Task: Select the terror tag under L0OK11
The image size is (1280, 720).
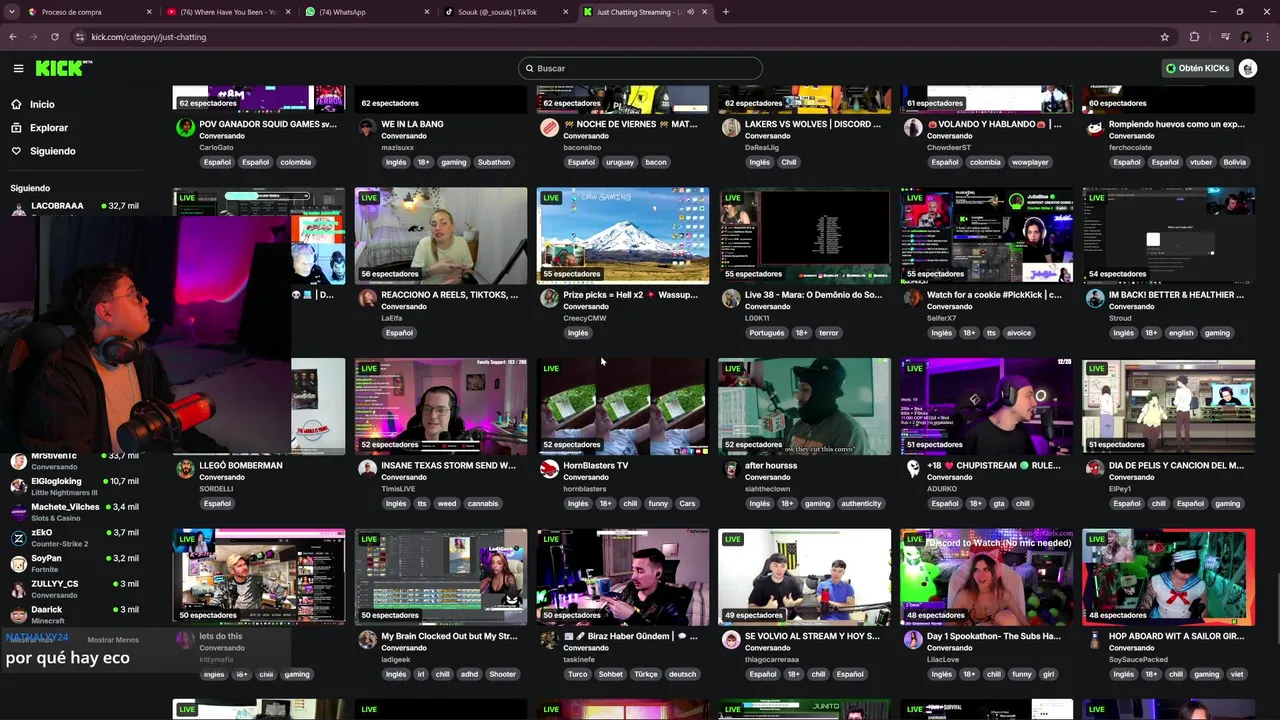Action: [x=829, y=333]
